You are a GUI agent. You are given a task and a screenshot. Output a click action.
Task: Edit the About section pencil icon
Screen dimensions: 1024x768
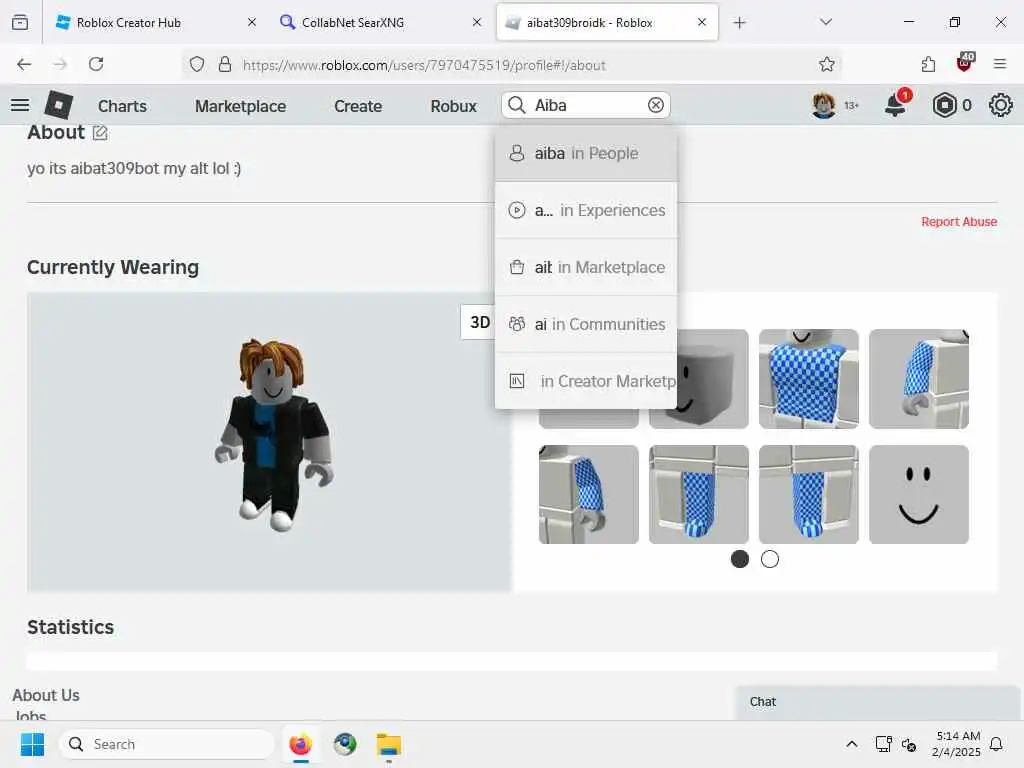(100, 133)
